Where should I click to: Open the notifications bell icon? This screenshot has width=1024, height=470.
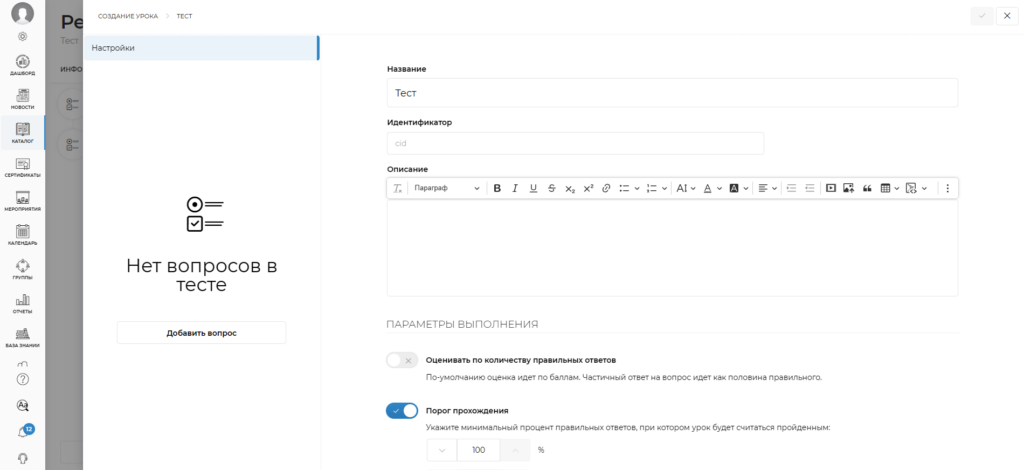pos(23,432)
